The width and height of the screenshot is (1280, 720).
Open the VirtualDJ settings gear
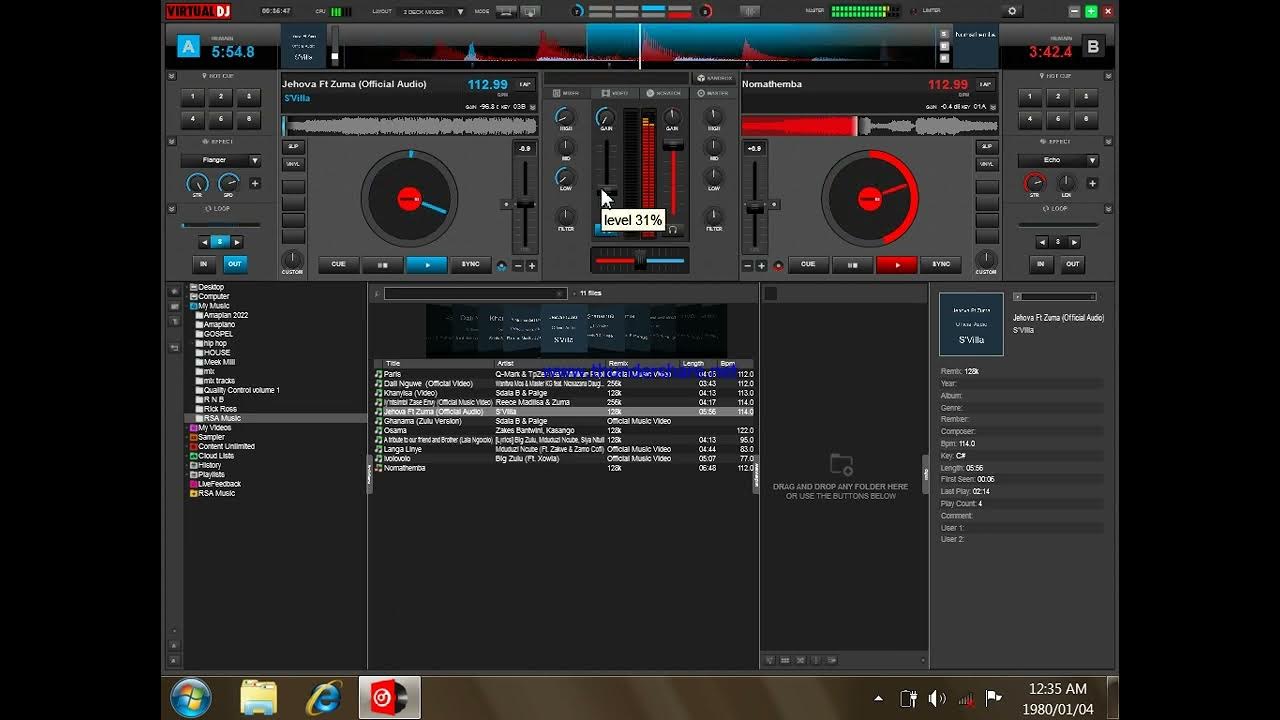coord(1012,11)
